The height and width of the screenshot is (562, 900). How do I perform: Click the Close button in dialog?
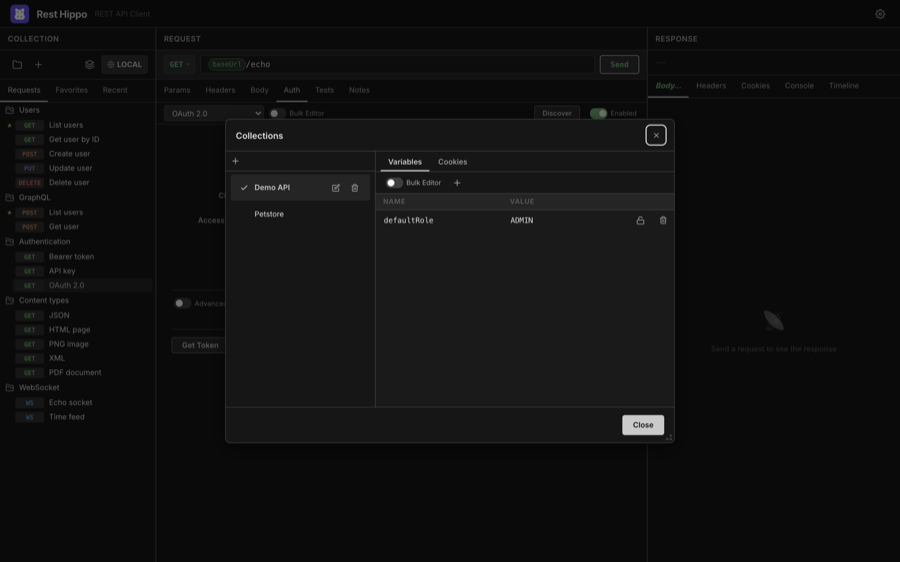coord(643,425)
